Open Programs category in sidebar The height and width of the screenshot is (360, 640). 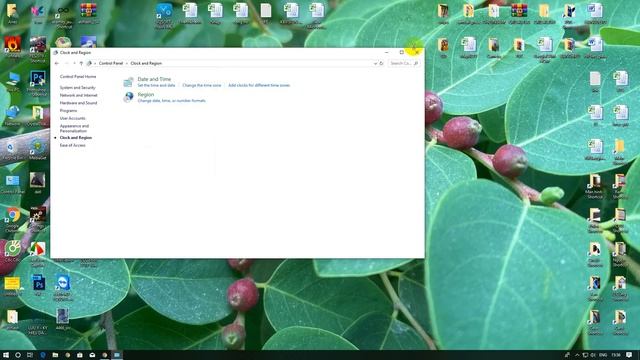pos(68,111)
